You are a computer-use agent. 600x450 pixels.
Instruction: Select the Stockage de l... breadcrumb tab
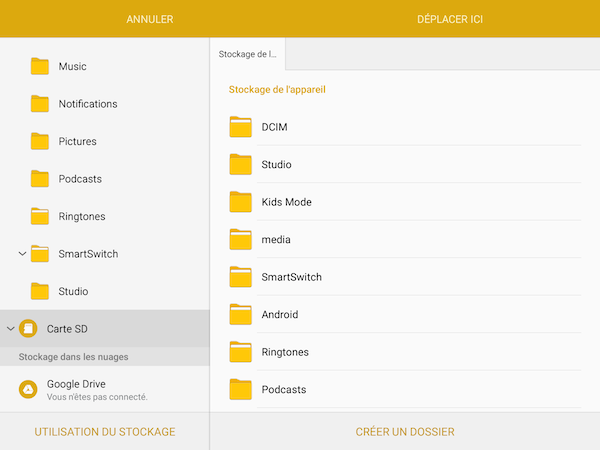(x=247, y=54)
